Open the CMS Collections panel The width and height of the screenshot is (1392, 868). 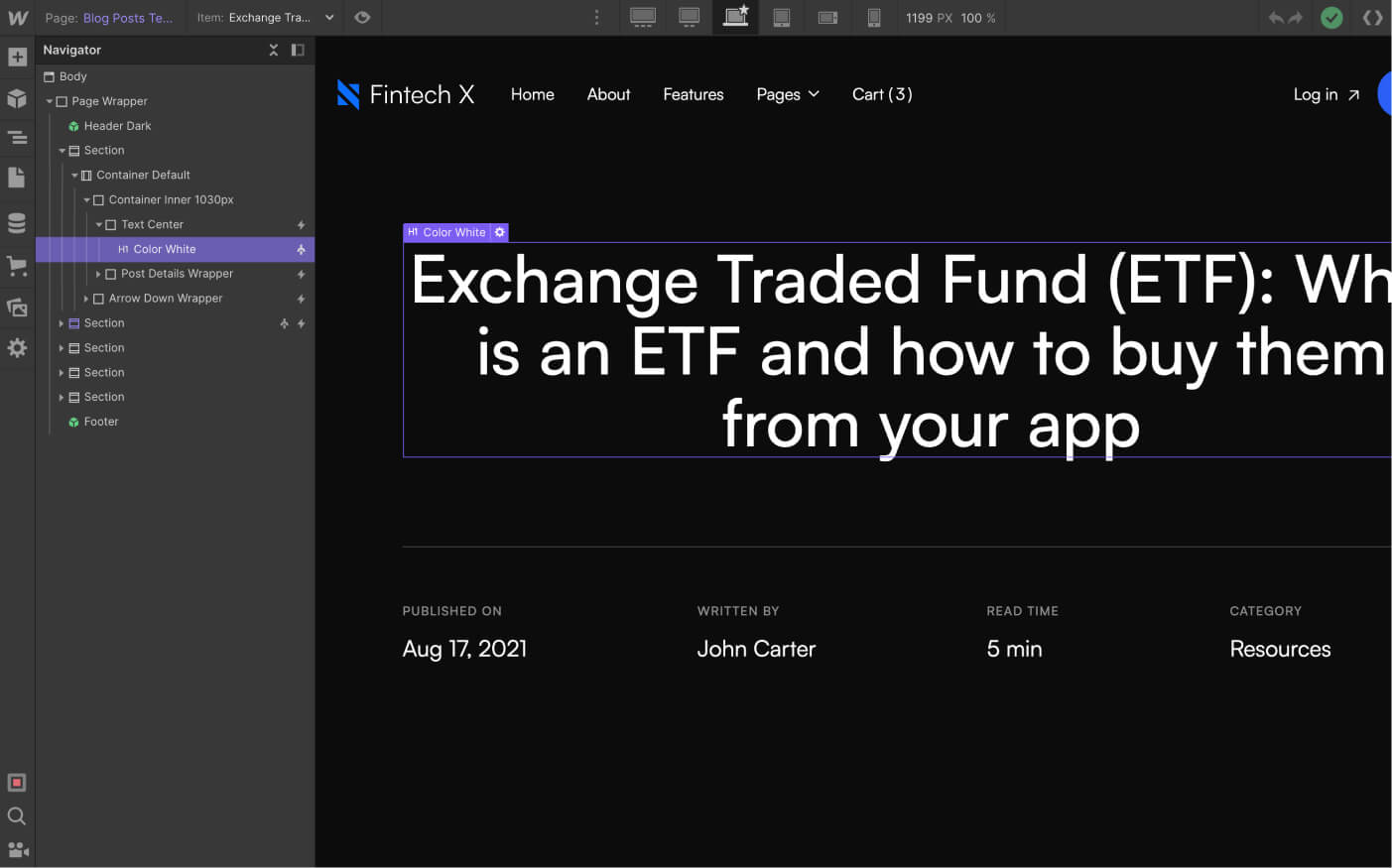18,221
